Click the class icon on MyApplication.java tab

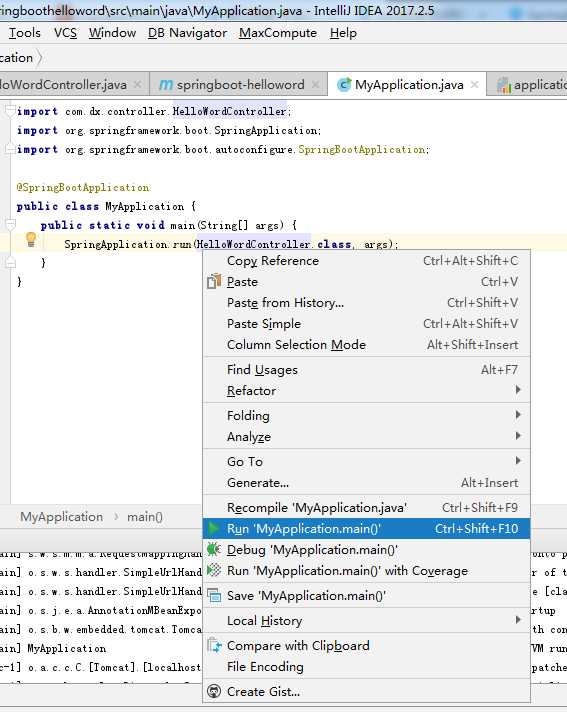[x=345, y=84]
